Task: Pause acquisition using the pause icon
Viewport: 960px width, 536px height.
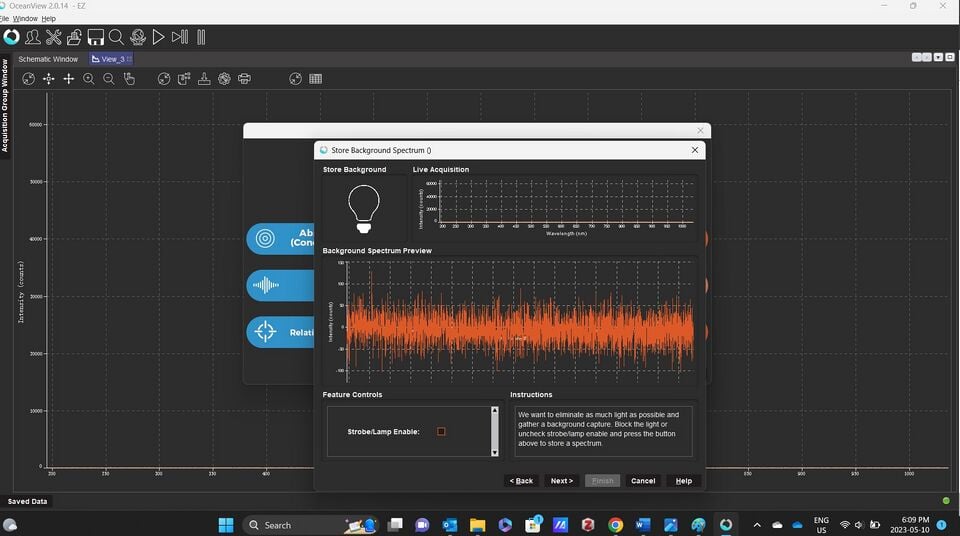Action: point(201,37)
